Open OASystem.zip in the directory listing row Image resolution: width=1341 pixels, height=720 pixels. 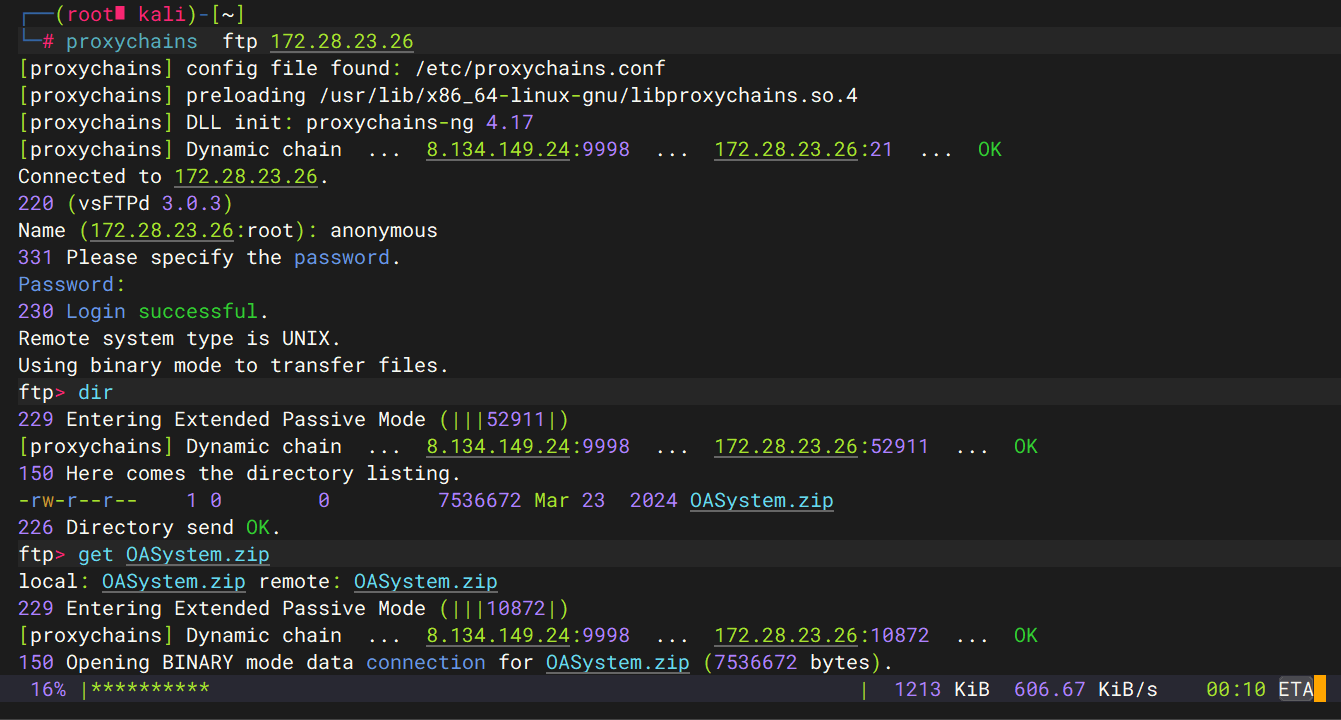pyautogui.click(x=761, y=501)
